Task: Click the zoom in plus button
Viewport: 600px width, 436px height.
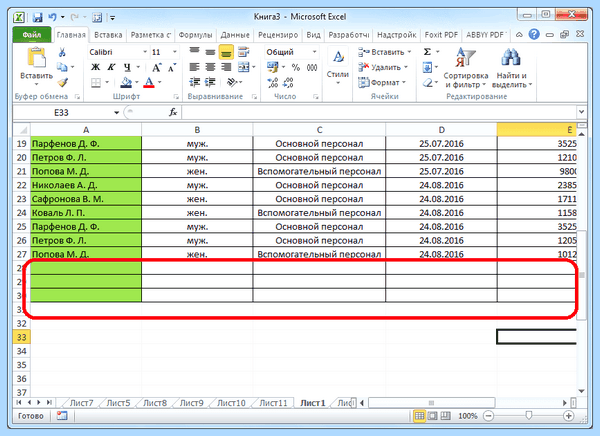Action: [x=569, y=416]
